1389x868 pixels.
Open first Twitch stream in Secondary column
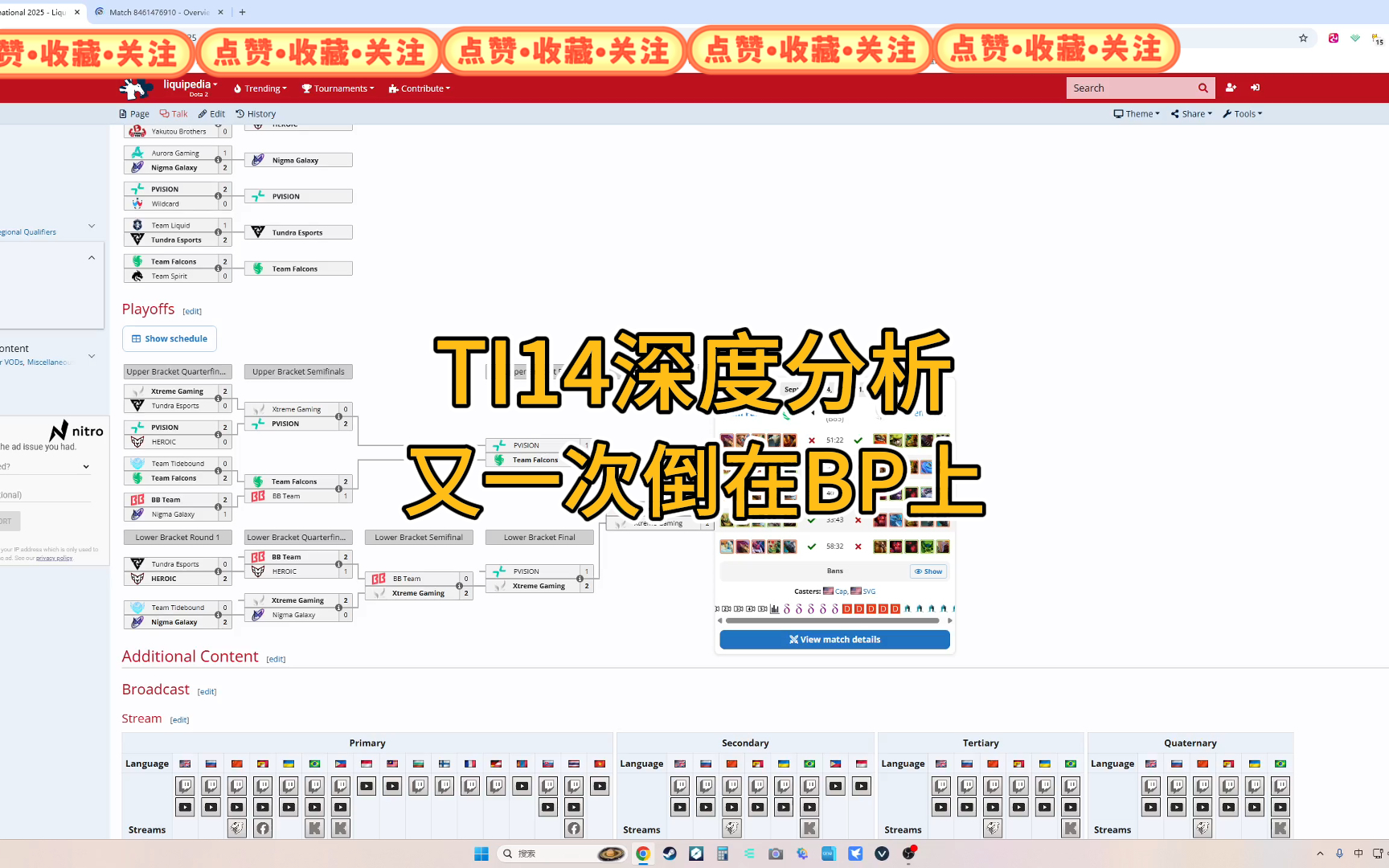pyautogui.click(x=680, y=785)
